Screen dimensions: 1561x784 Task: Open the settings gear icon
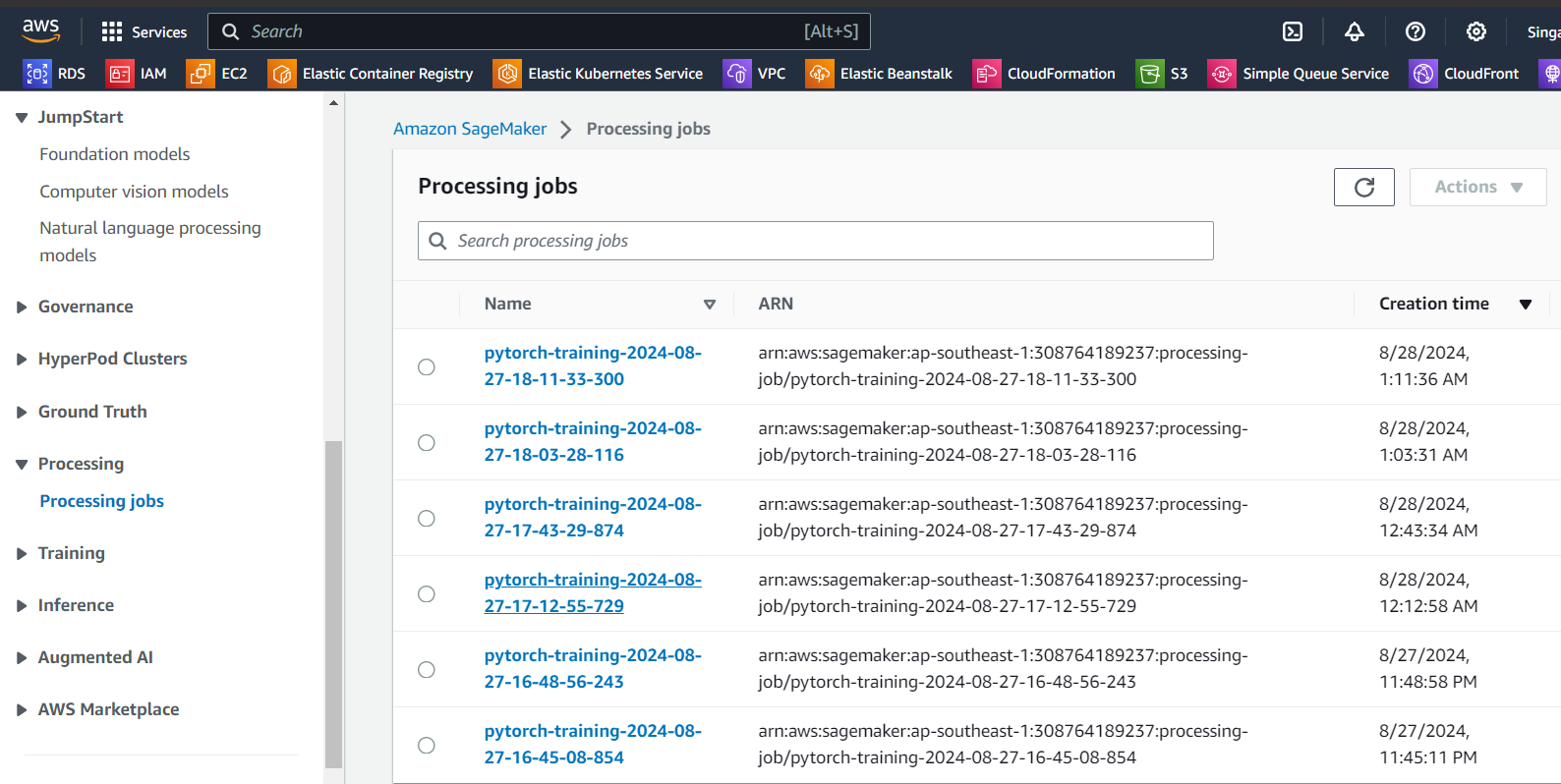(x=1476, y=31)
